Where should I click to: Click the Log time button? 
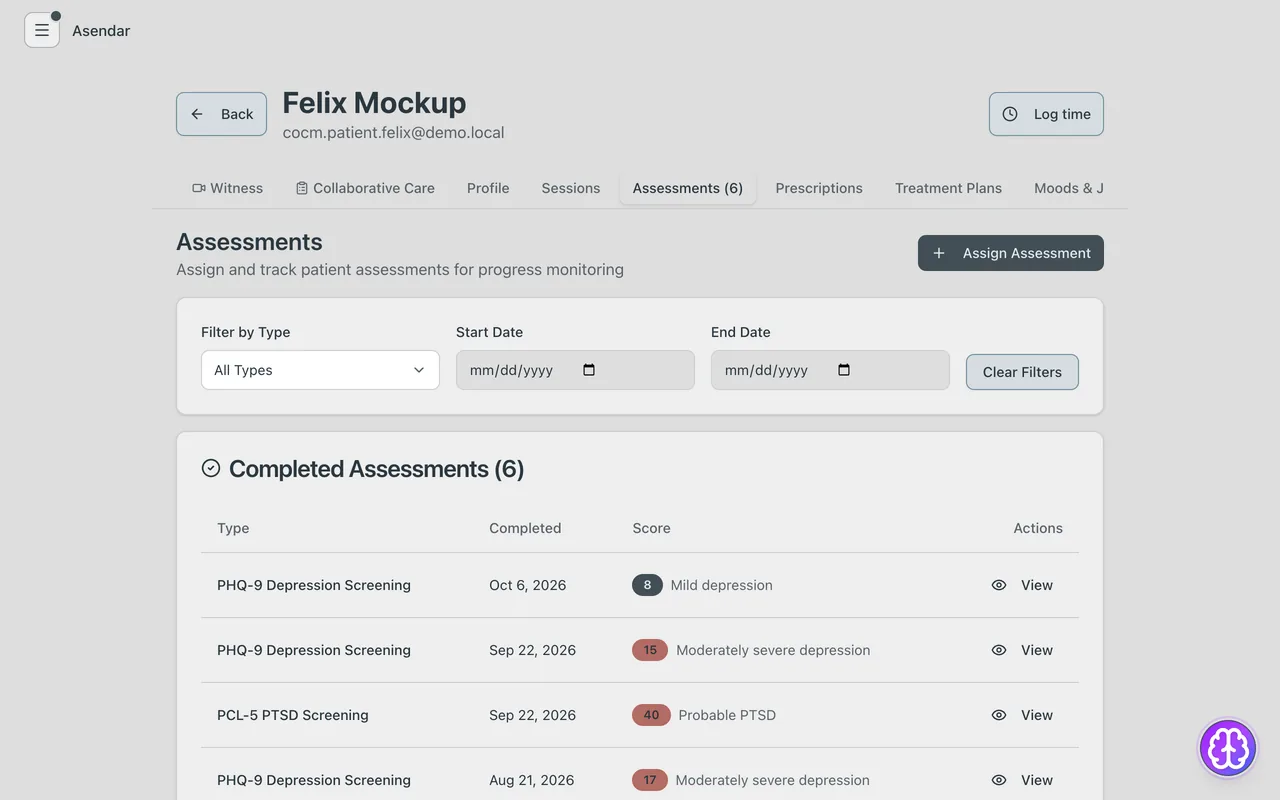point(1046,114)
